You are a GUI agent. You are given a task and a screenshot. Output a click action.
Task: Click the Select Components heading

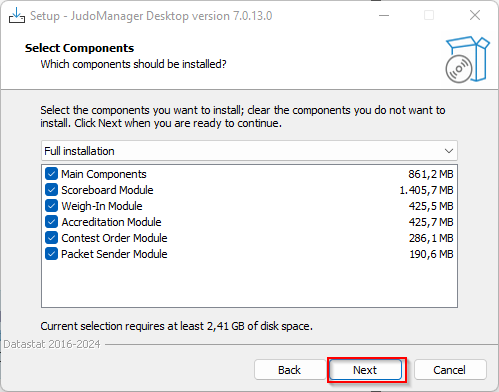[x=79, y=48]
